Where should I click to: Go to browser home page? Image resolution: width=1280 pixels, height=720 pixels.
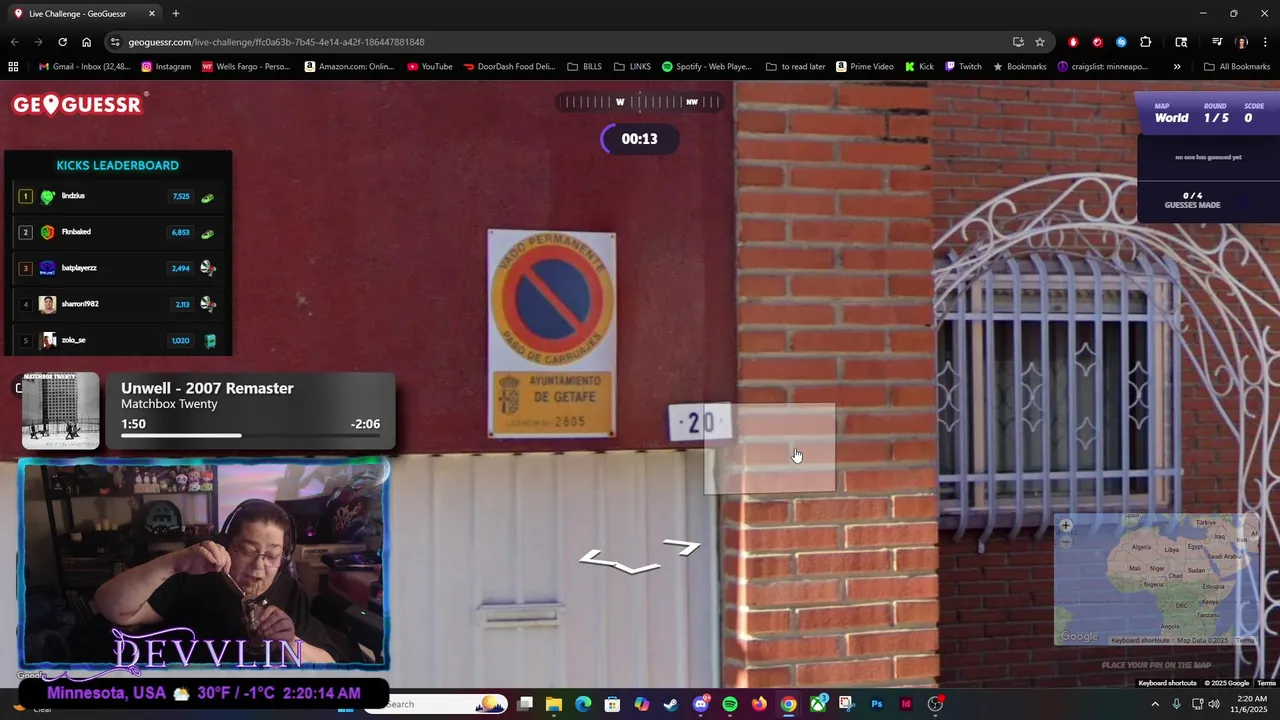(86, 42)
